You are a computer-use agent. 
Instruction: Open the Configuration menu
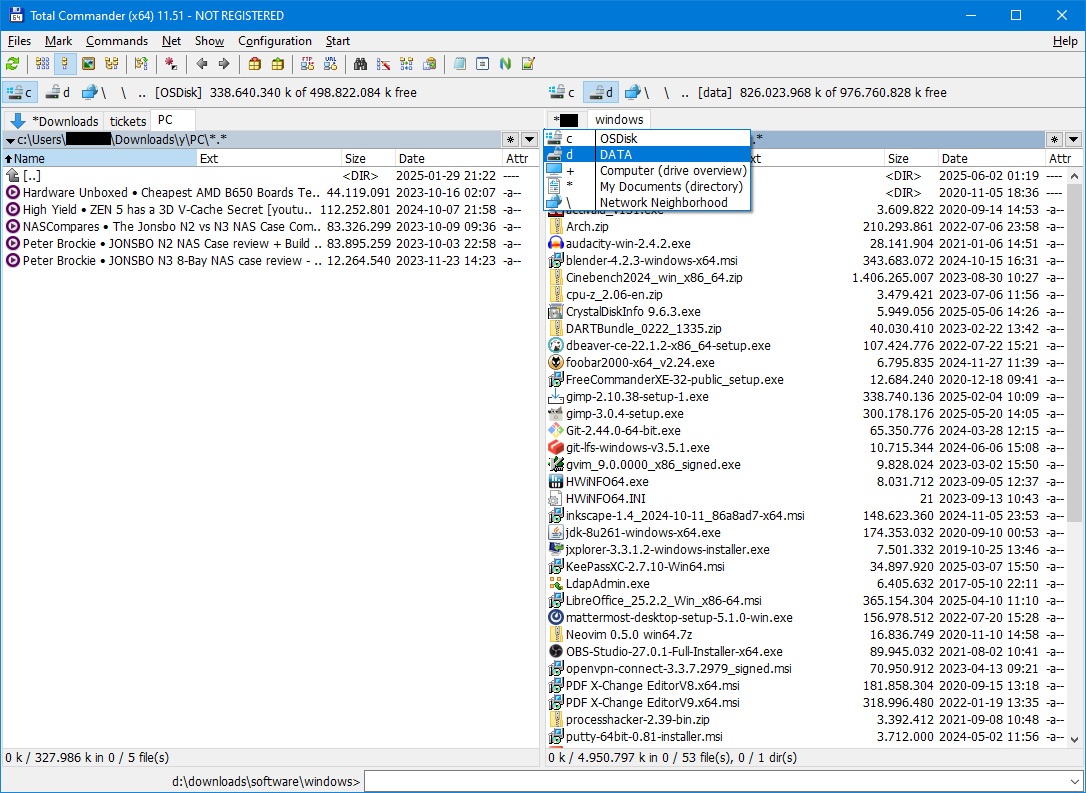coord(275,41)
